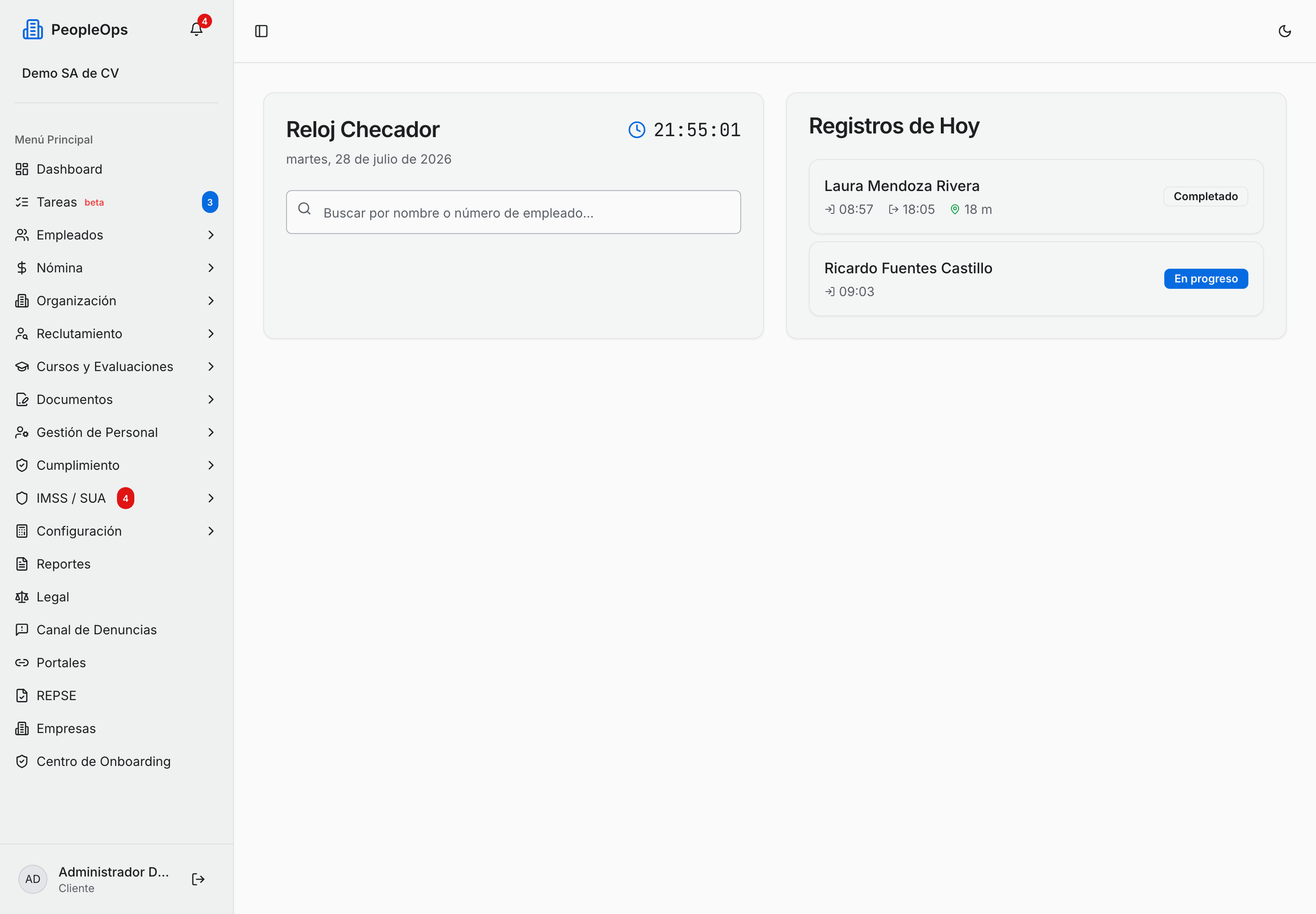
Task: Click Administrador D... account name
Action: pos(113,871)
